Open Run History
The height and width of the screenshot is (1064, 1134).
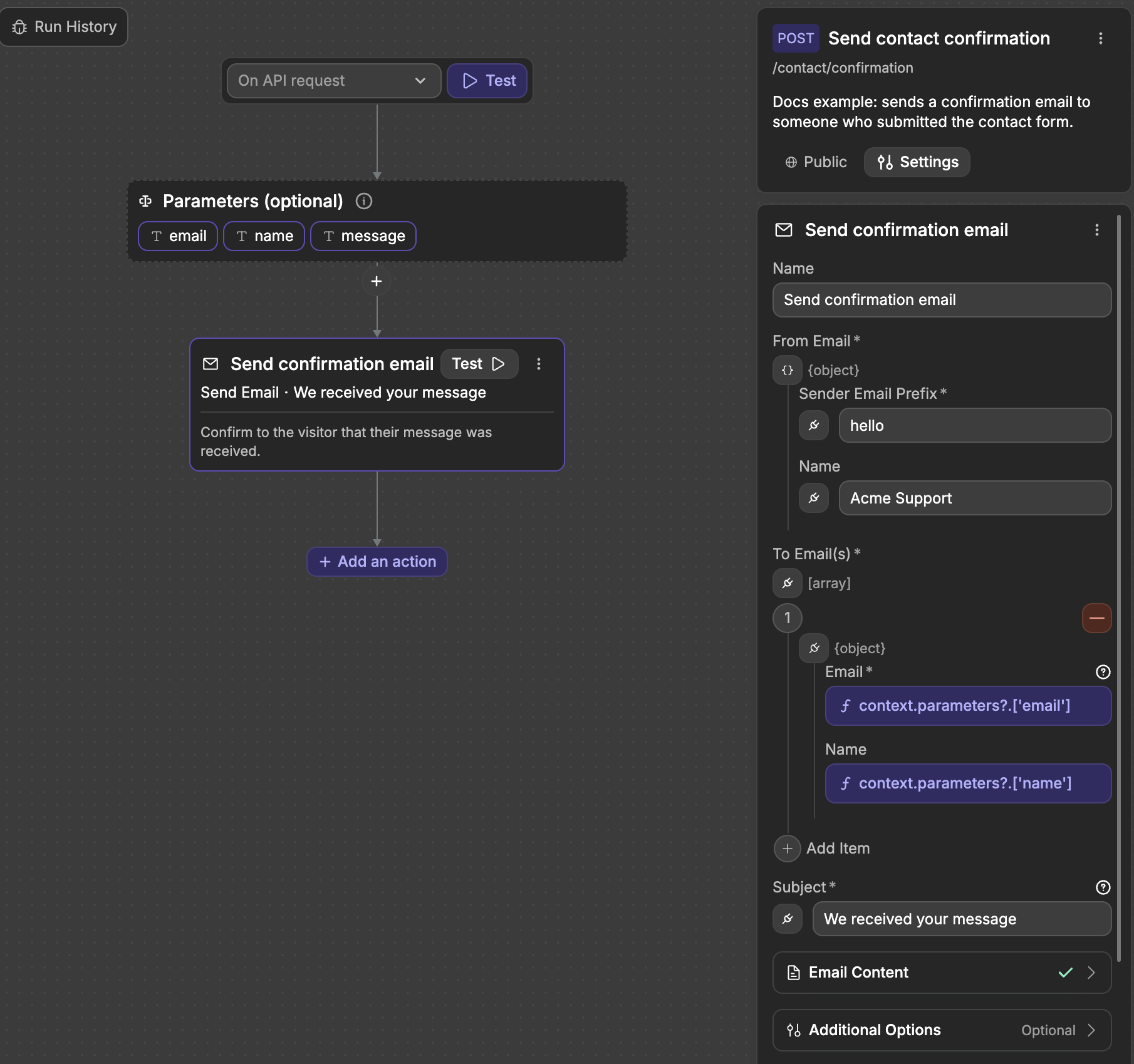pyautogui.click(x=64, y=27)
